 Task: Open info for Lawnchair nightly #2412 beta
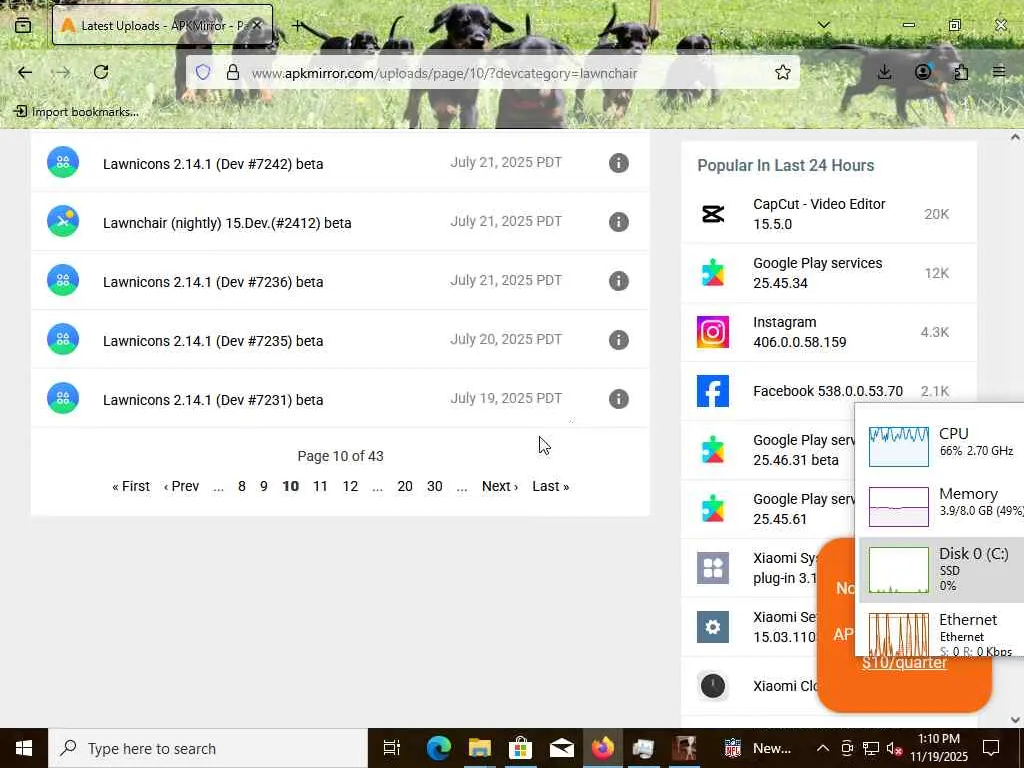point(618,222)
